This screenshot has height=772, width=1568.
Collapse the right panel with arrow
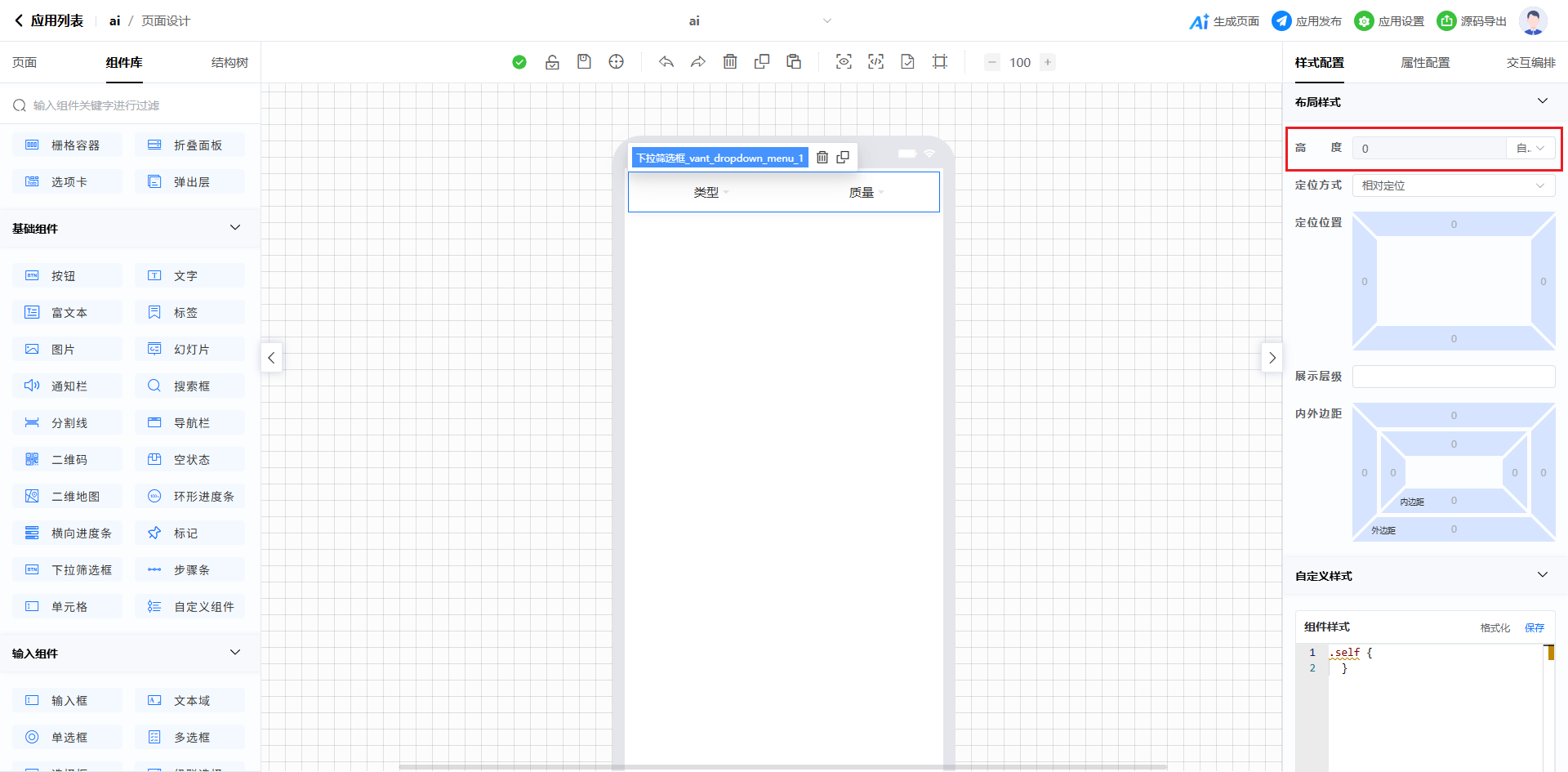[x=1272, y=358]
